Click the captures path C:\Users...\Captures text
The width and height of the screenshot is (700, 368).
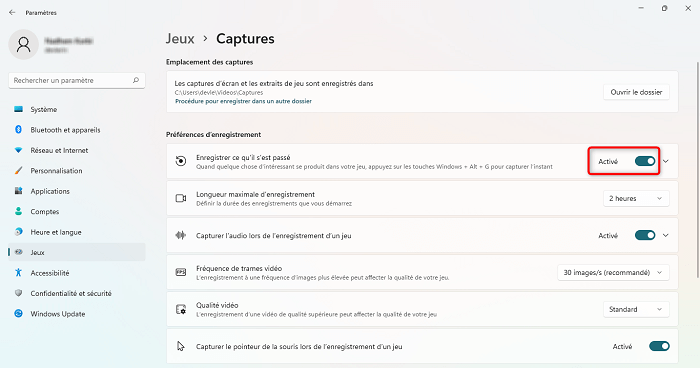pyautogui.click(x=219, y=92)
